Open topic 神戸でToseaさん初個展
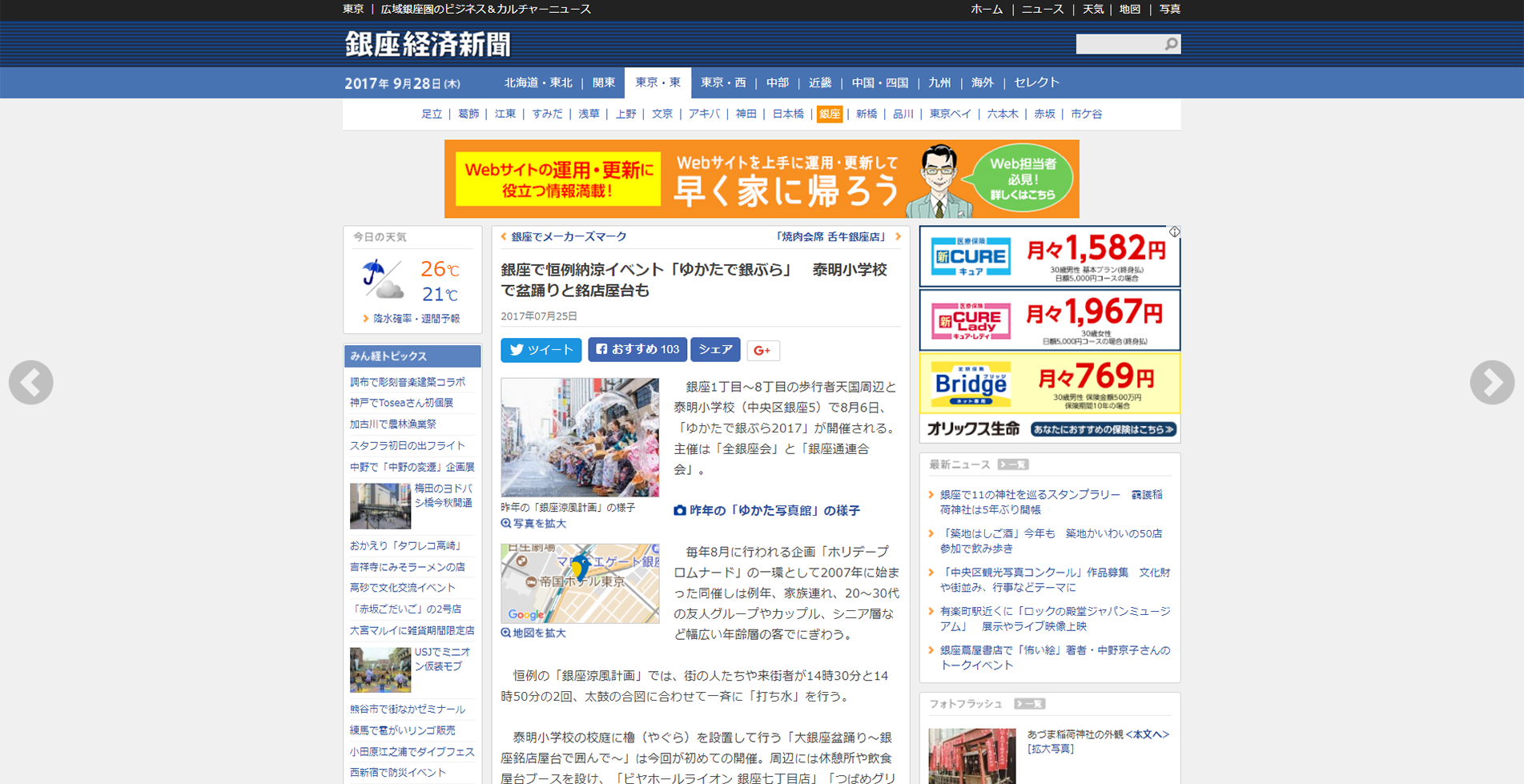Screen dimensions: 1524x784 point(401,403)
